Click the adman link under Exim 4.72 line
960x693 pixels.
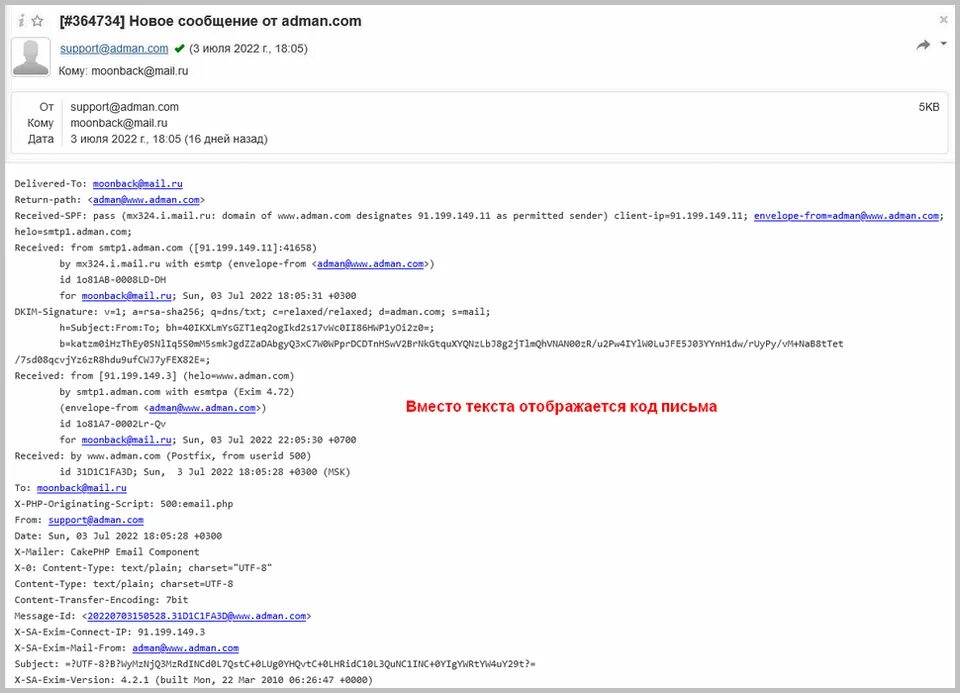click(203, 408)
